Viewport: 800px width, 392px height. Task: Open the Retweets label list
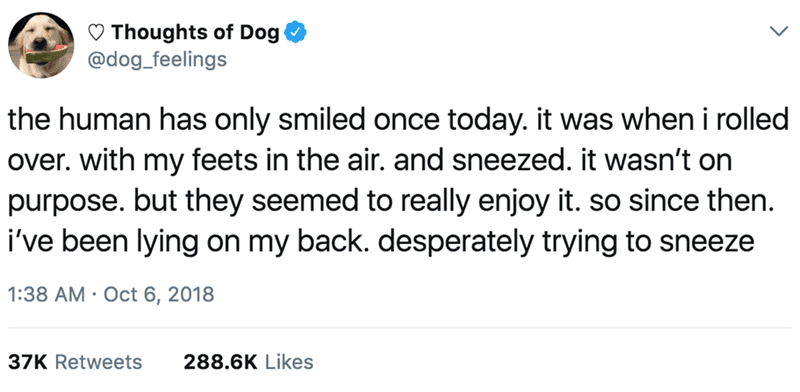pos(98,362)
